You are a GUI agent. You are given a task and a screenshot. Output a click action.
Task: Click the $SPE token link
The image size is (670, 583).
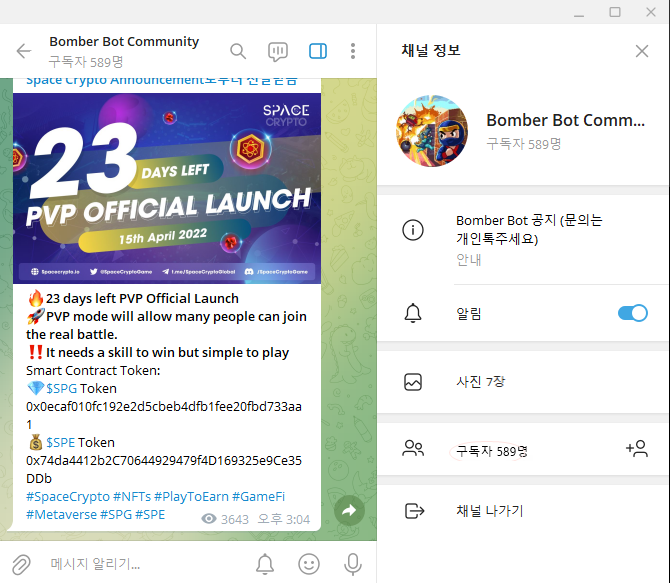point(61,442)
